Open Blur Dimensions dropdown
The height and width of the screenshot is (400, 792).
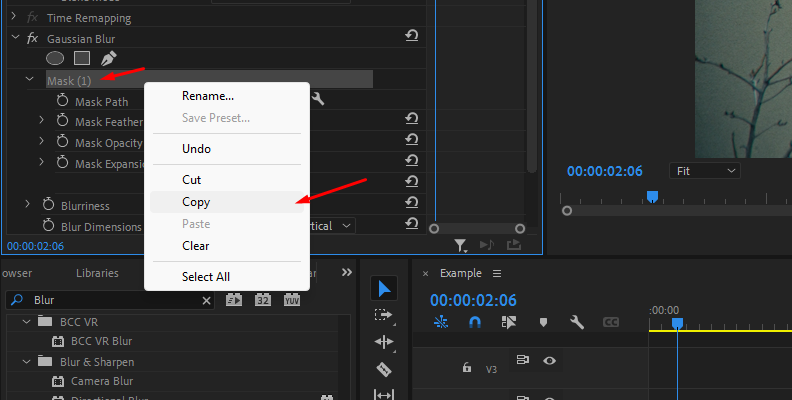330,226
